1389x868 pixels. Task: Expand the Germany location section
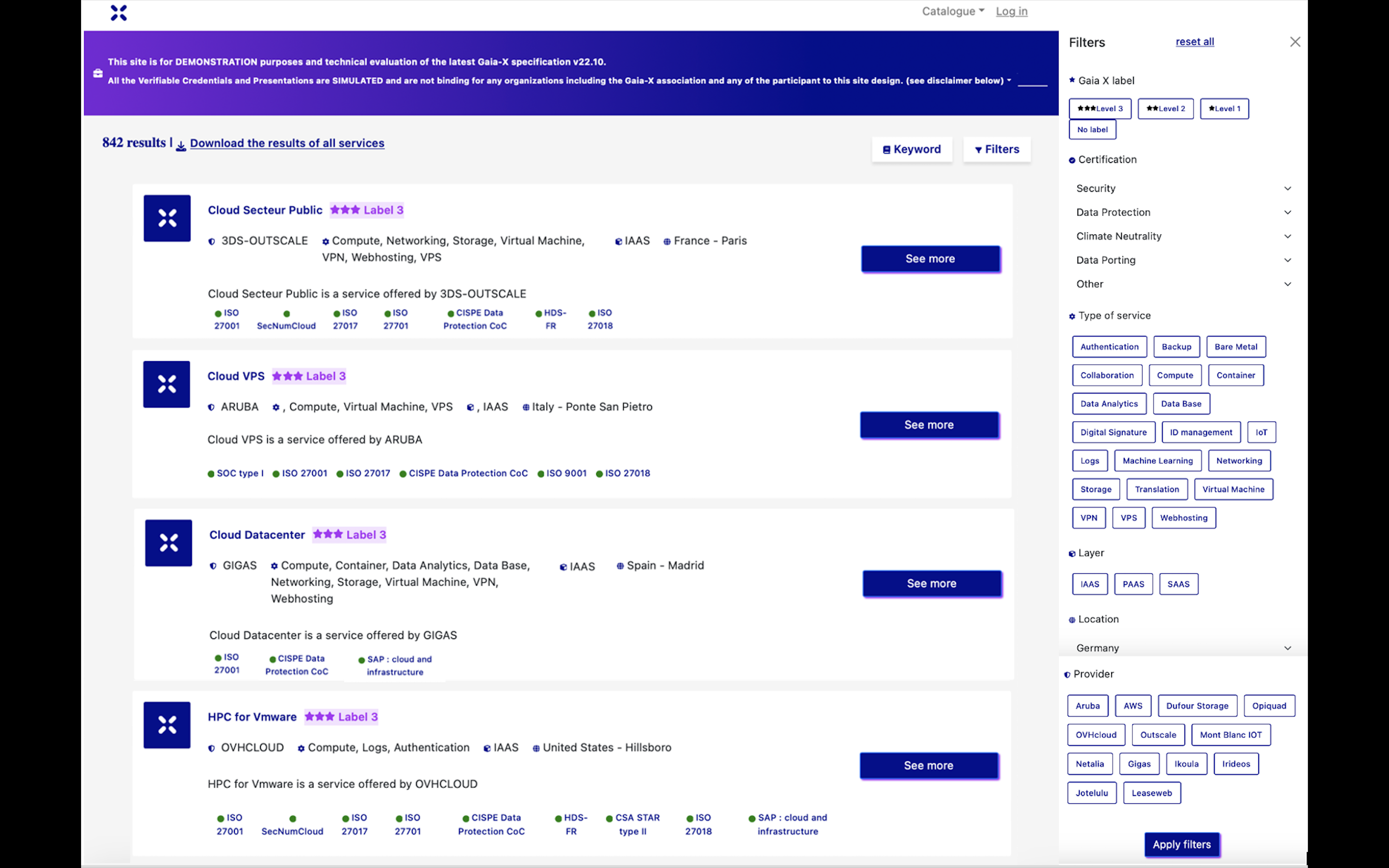click(x=1184, y=648)
